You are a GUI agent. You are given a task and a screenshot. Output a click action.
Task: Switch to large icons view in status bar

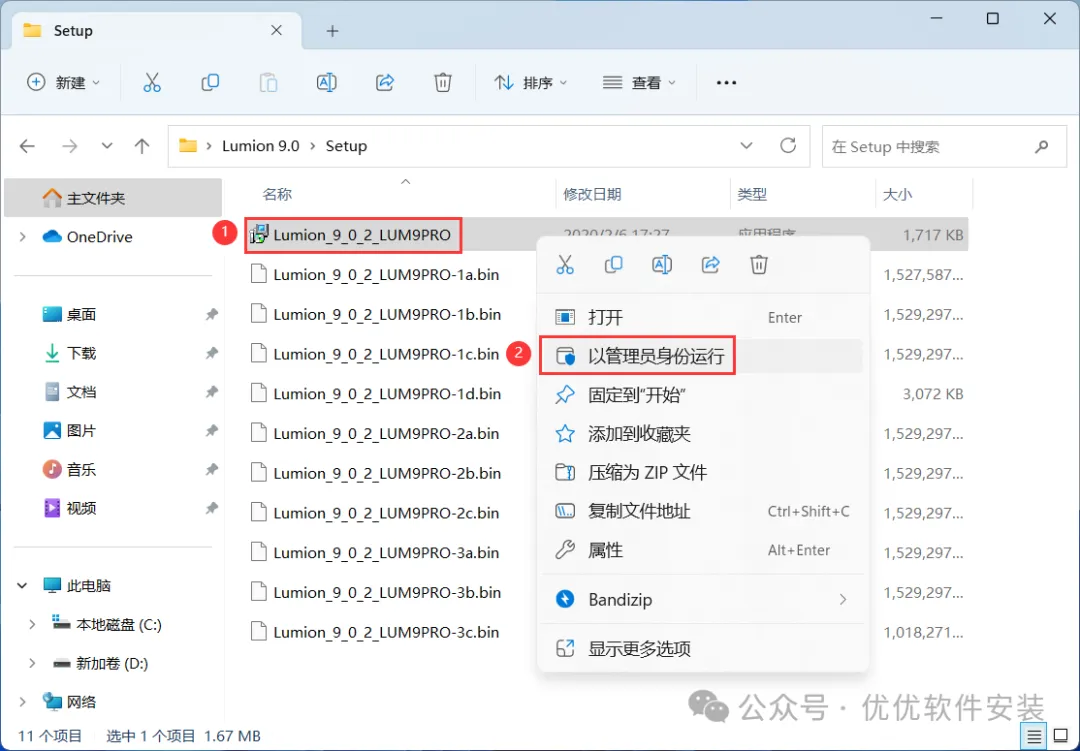coord(1061,736)
